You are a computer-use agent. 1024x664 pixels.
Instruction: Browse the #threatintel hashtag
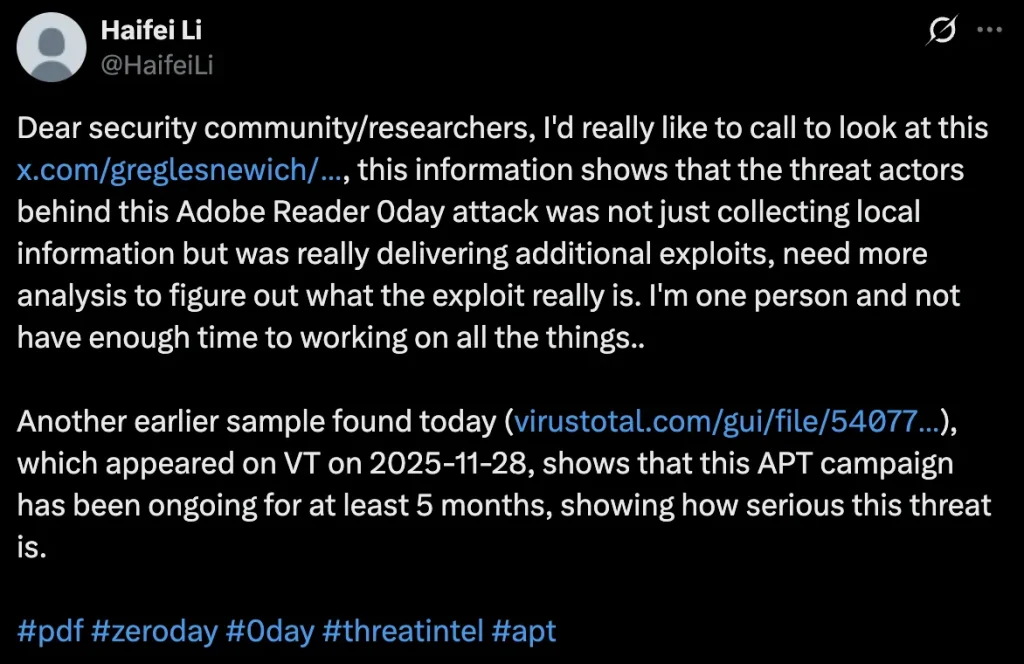coord(403,631)
